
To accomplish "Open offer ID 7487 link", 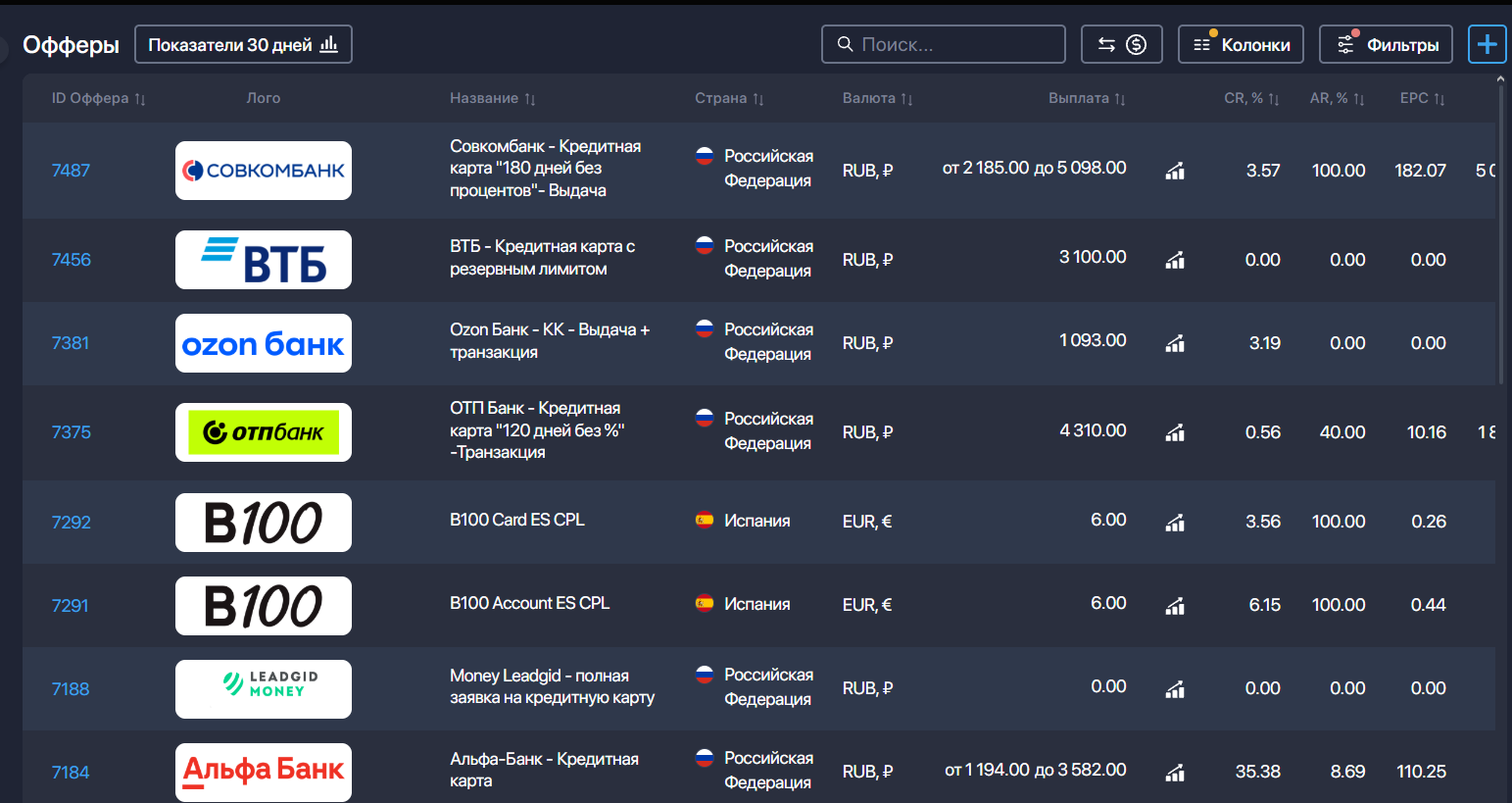I will (71, 171).
